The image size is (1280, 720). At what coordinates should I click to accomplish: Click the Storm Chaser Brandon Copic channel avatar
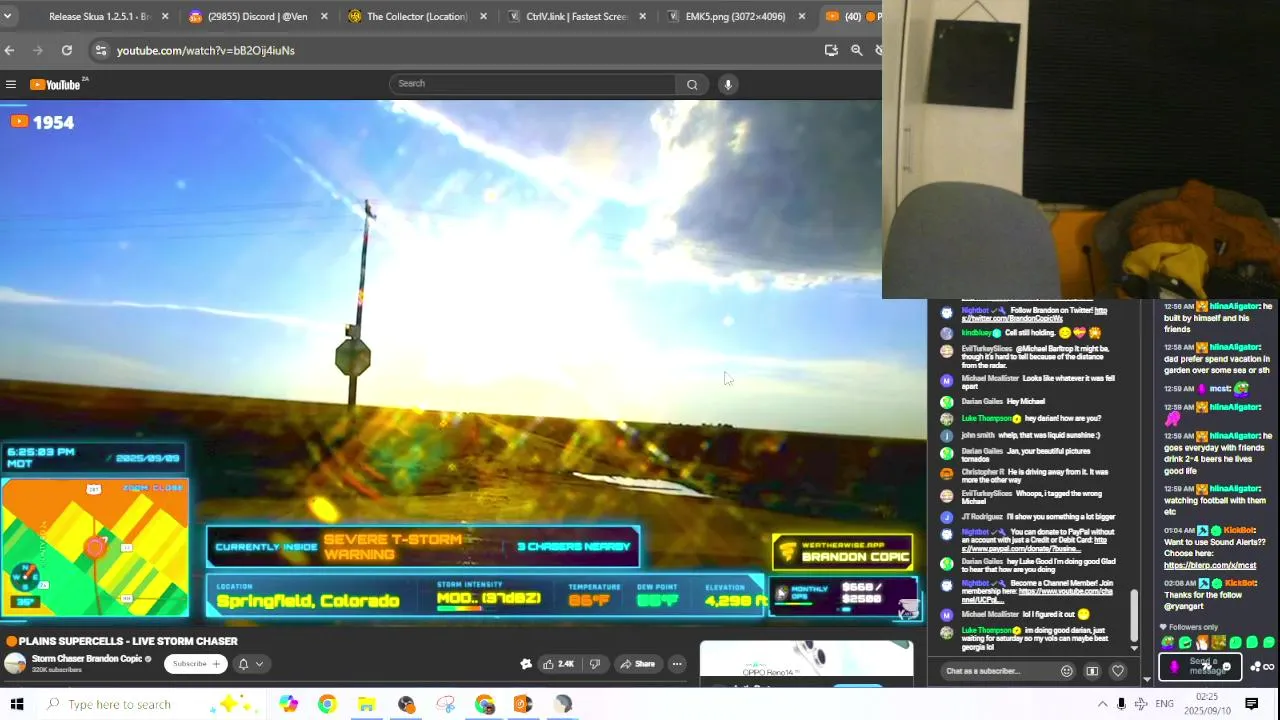pyautogui.click(x=15, y=664)
